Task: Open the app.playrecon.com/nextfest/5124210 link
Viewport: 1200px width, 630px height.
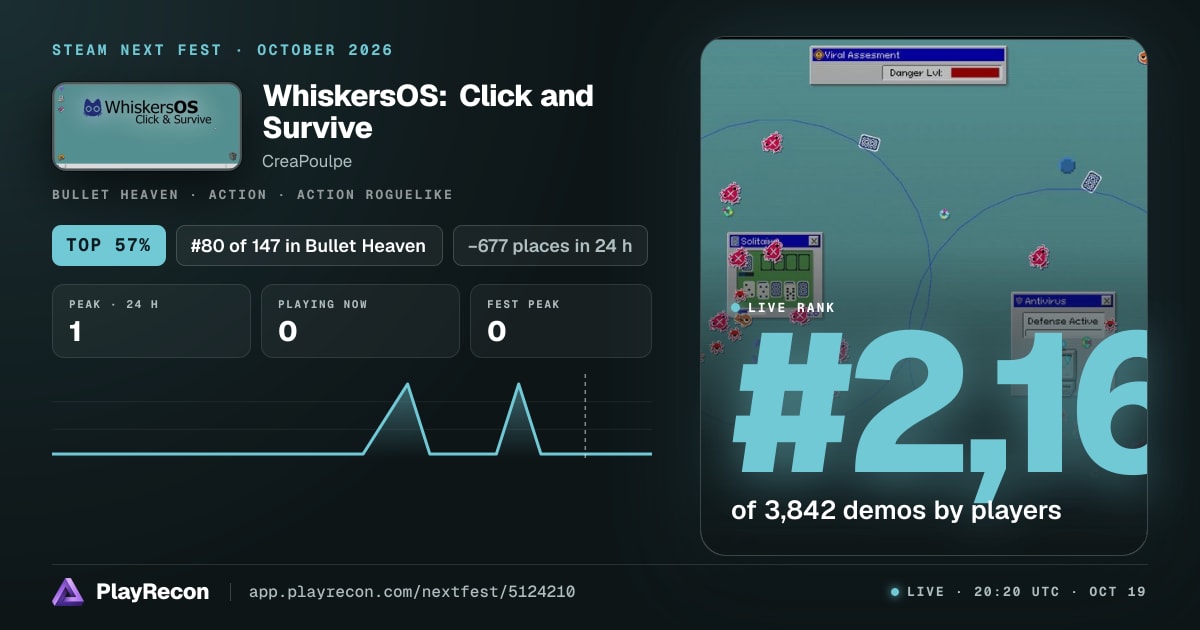Action: (x=412, y=592)
